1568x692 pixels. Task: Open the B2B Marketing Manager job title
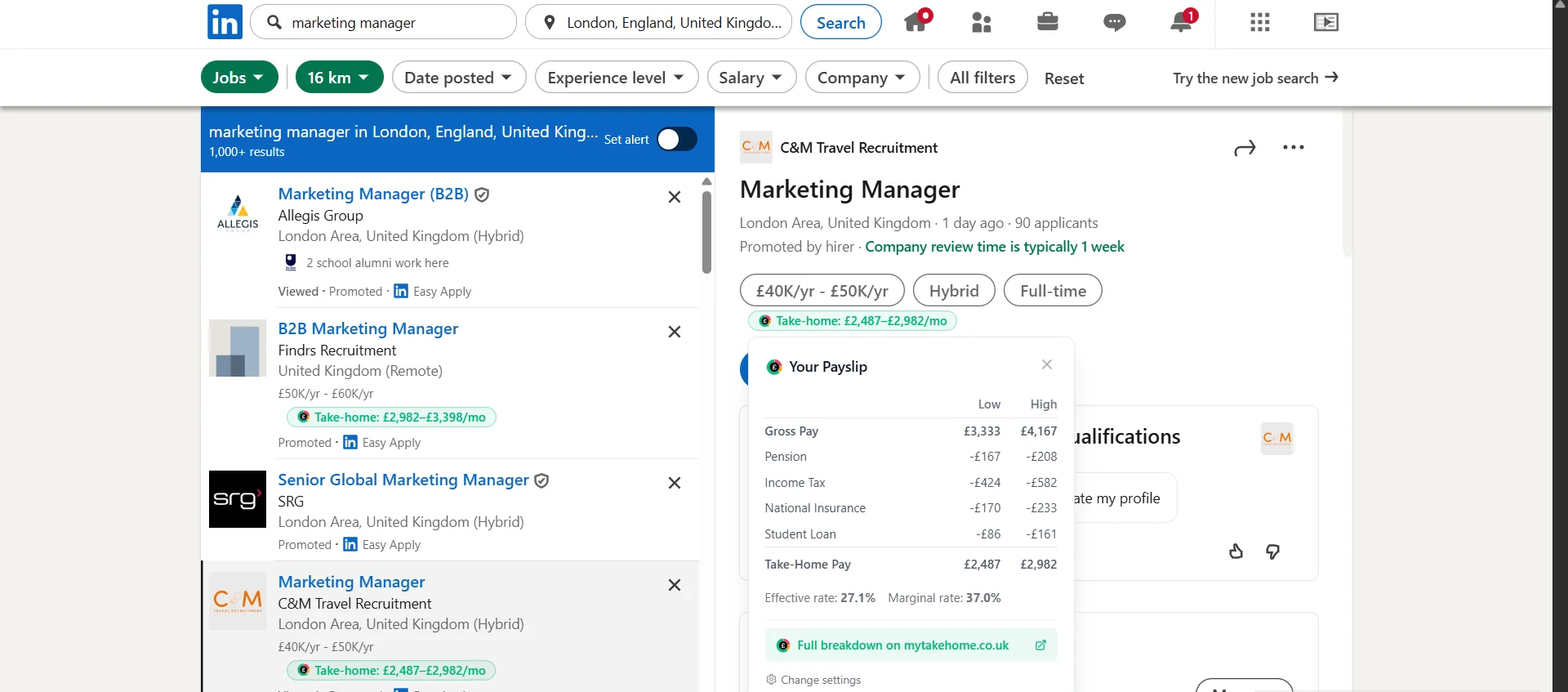[368, 328]
